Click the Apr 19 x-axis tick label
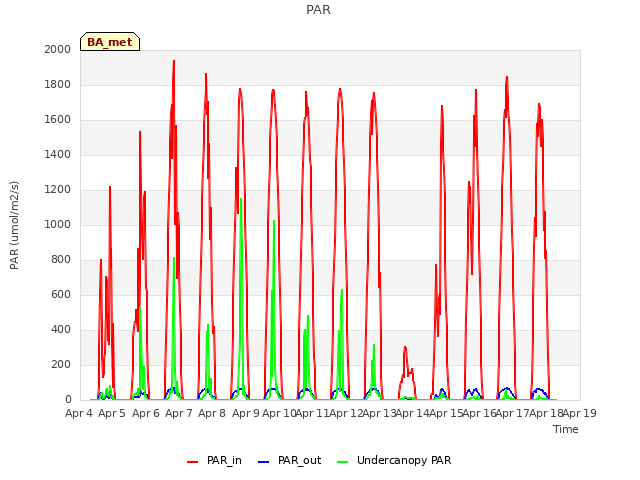Image resolution: width=640 pixels, height=480 pixels. pos(580,413)
